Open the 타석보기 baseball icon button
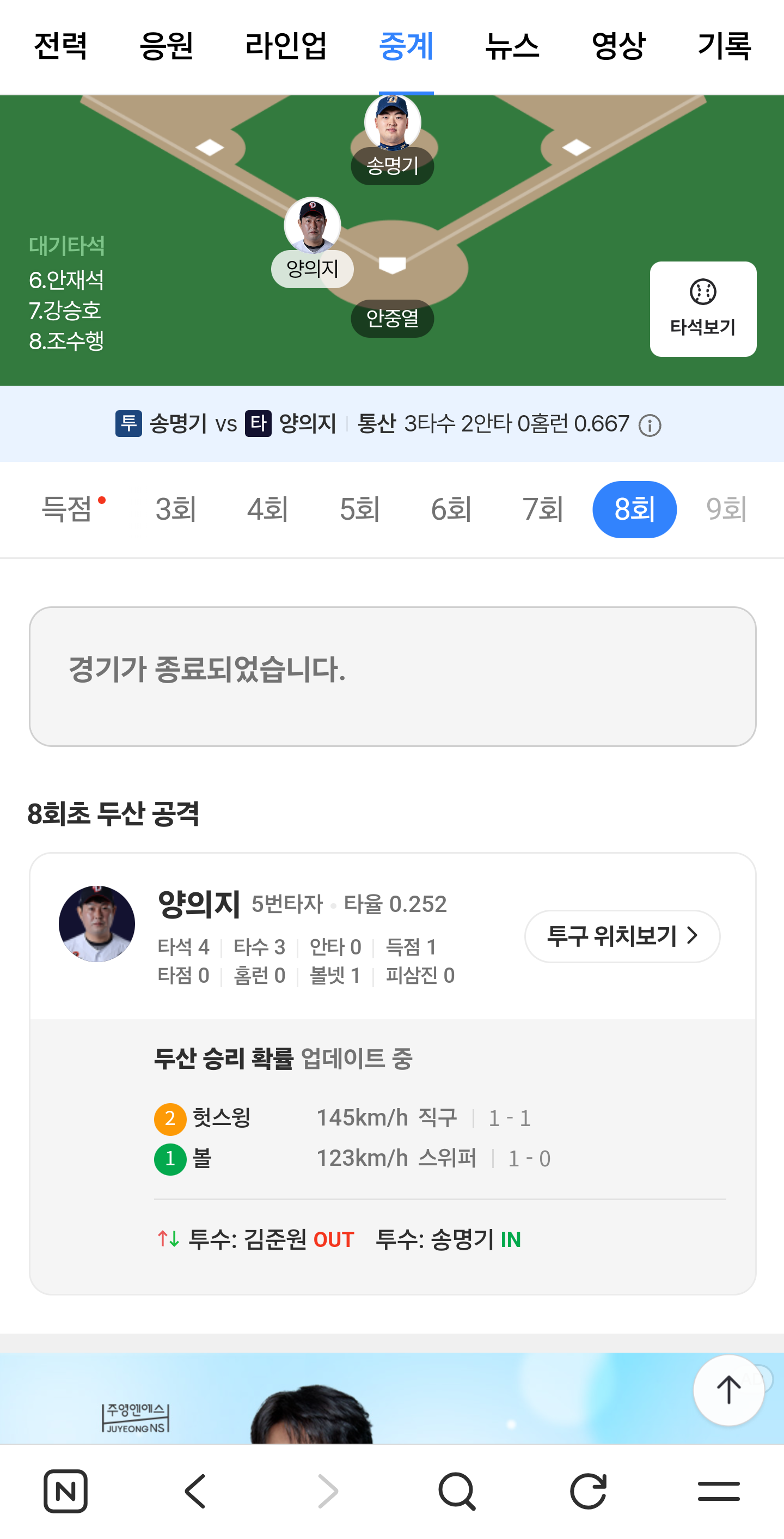Viewport: 784px width, 1539px height. (703, 309)
